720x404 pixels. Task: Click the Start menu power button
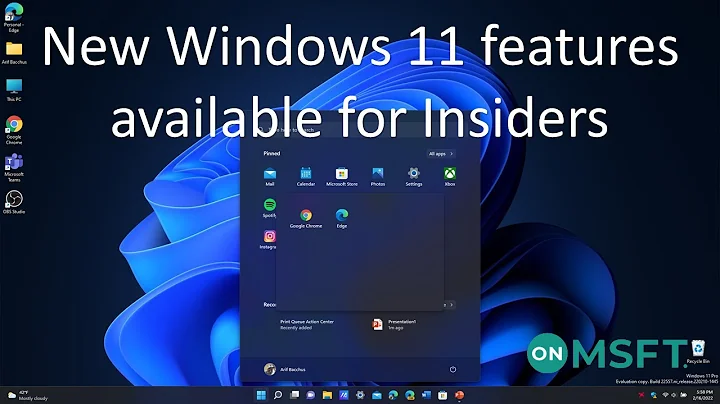tap(453, 369)
